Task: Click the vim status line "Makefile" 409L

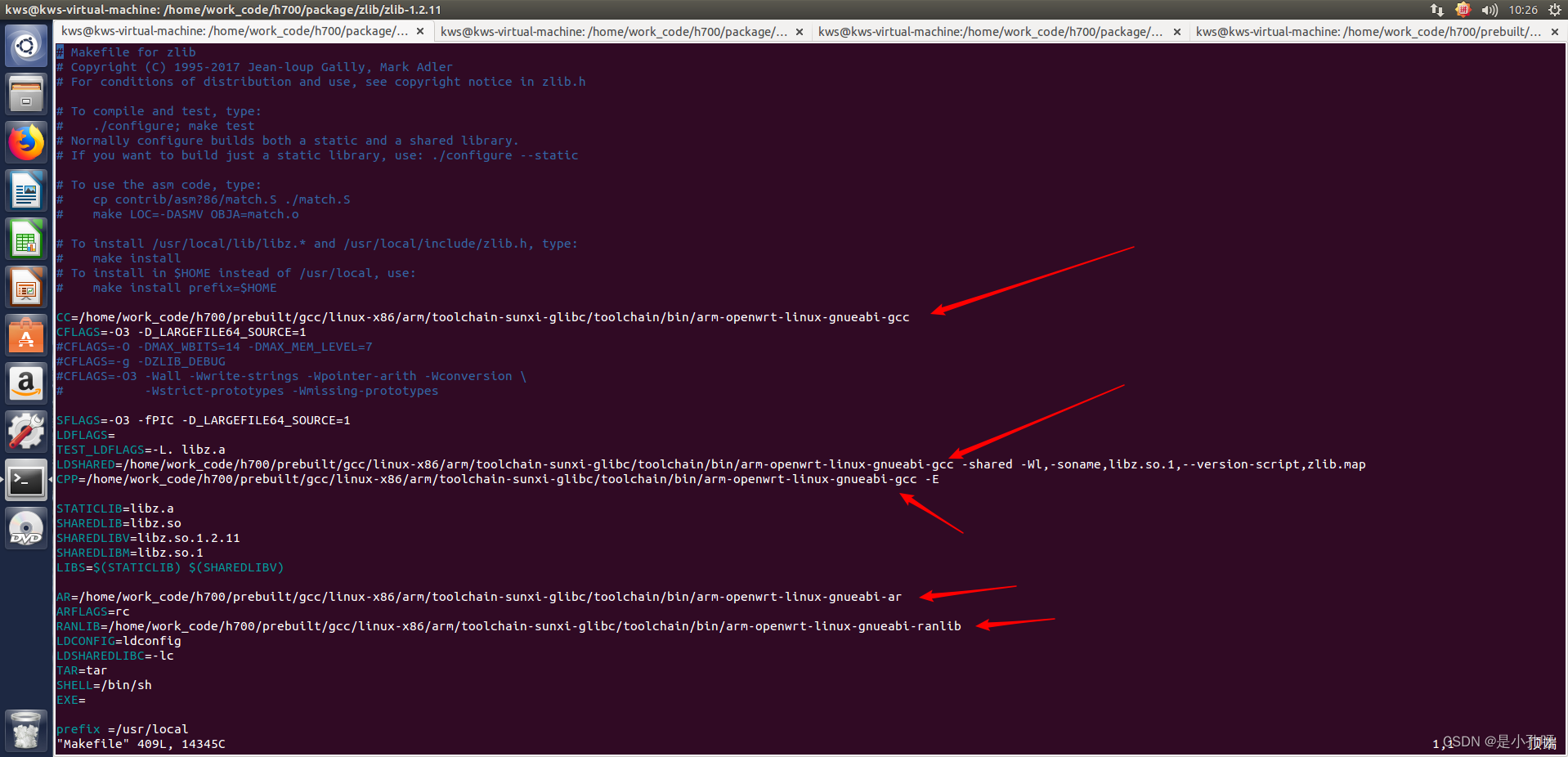Action: 141,744
